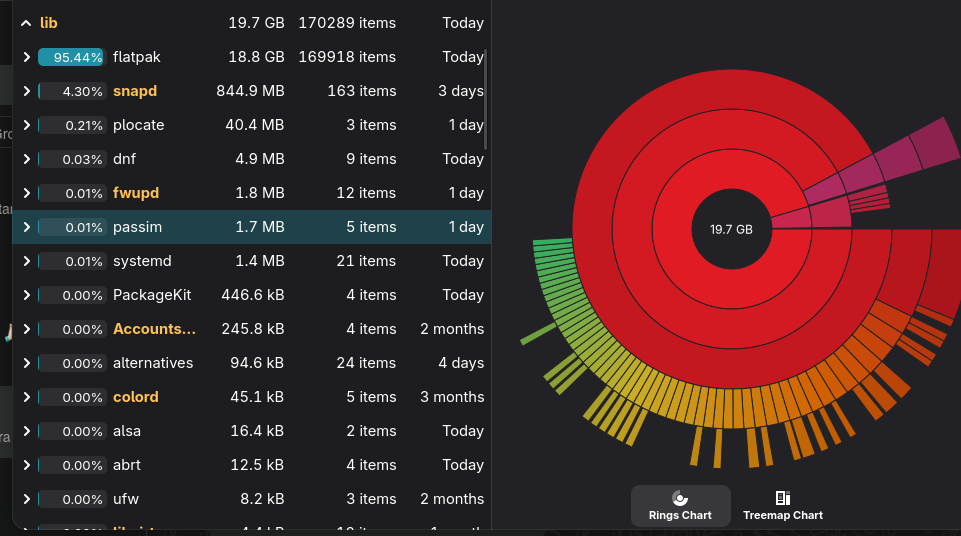Switch to Treemap Chart view
The image size is (961, 536).
(x=782, y=506)
